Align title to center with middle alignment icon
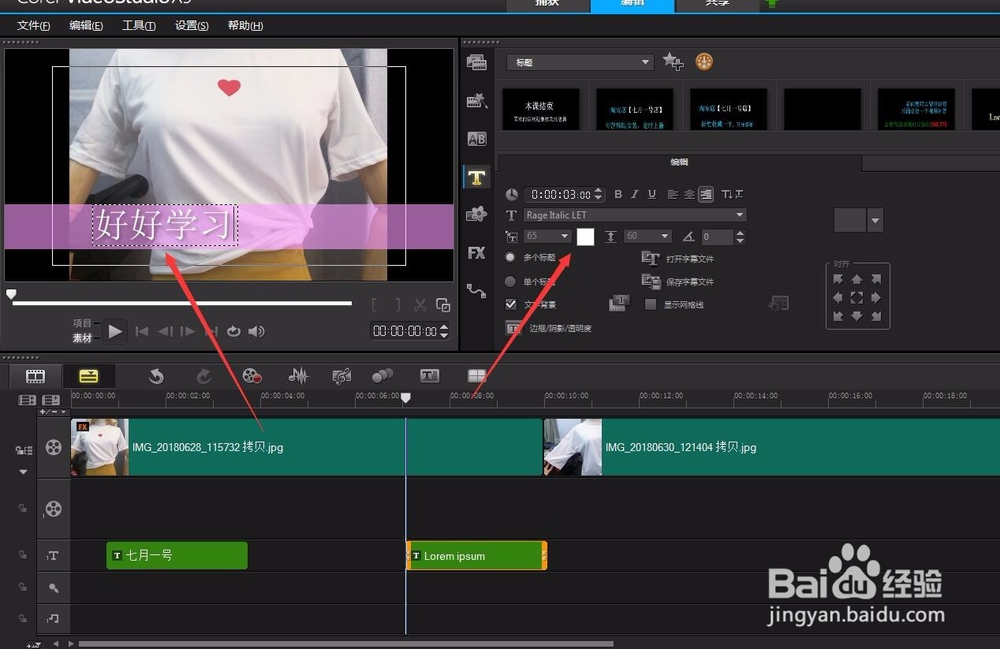The width and height of the screenshot is (1000, 649). tap(857, 297)
